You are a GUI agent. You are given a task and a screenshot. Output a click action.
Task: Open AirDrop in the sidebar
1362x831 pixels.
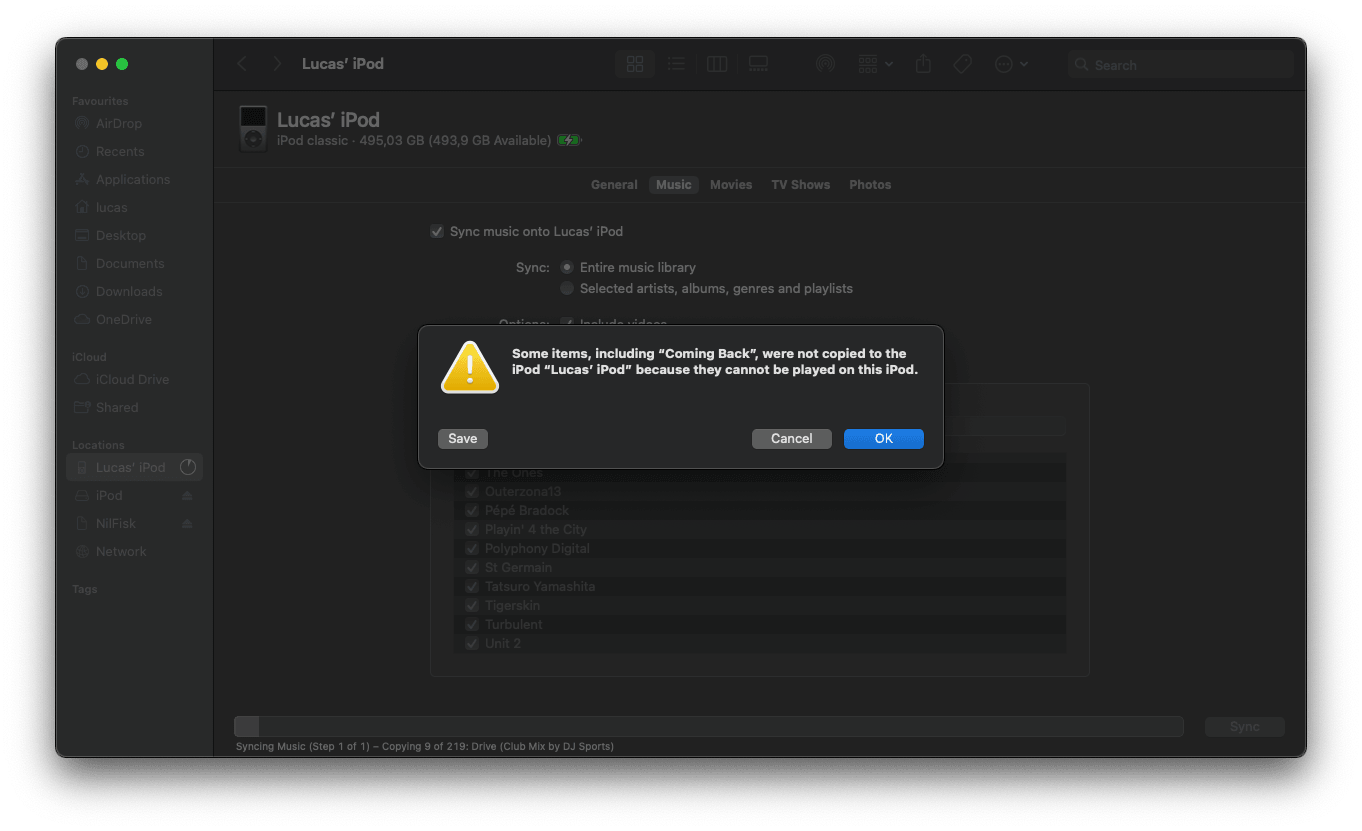click(134, 124)
